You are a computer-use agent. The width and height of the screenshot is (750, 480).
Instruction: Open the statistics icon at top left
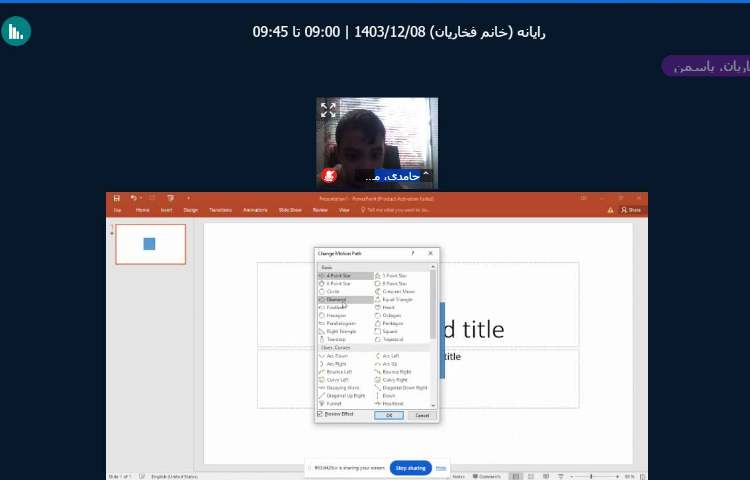click(15, 31)
